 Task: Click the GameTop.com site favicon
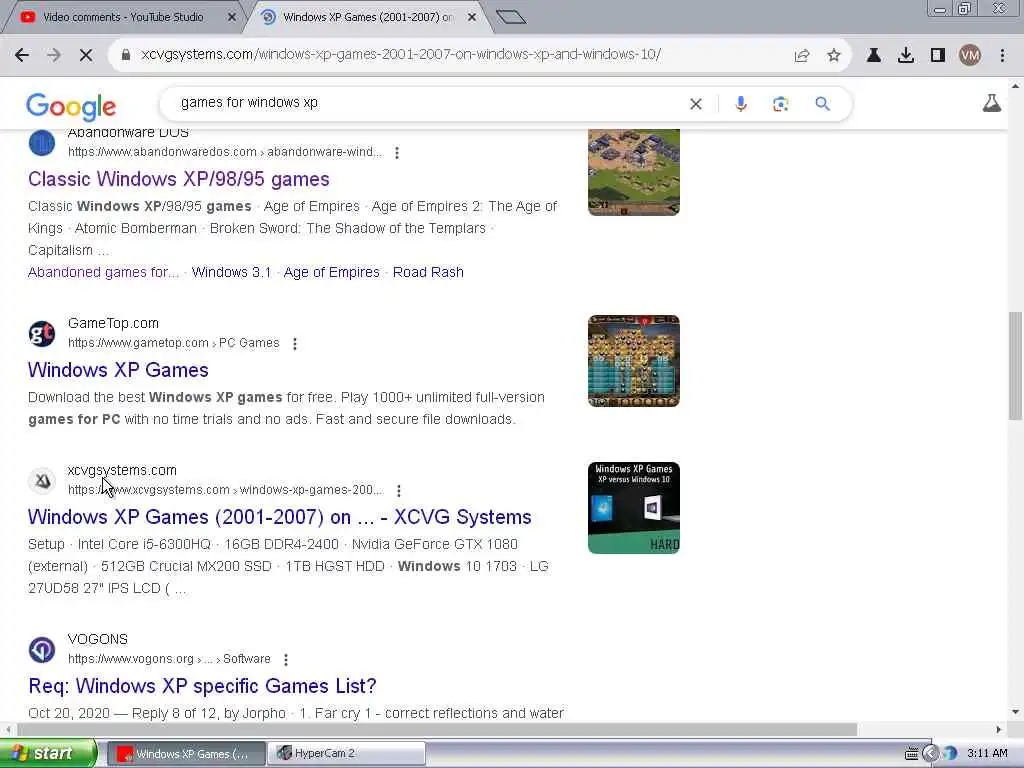(x=42, y=334)
